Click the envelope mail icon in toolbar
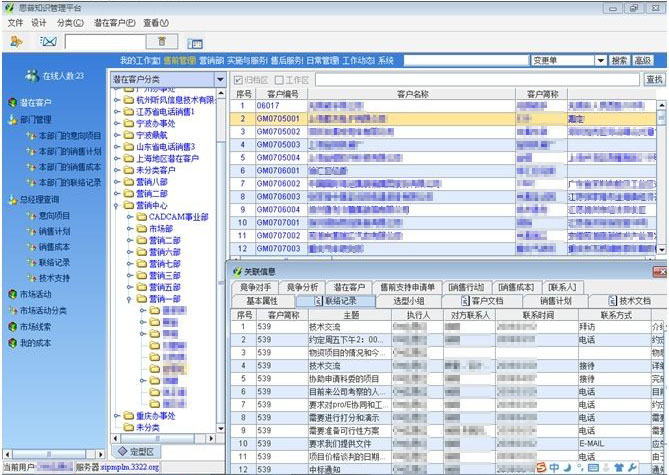 (47, 41)
